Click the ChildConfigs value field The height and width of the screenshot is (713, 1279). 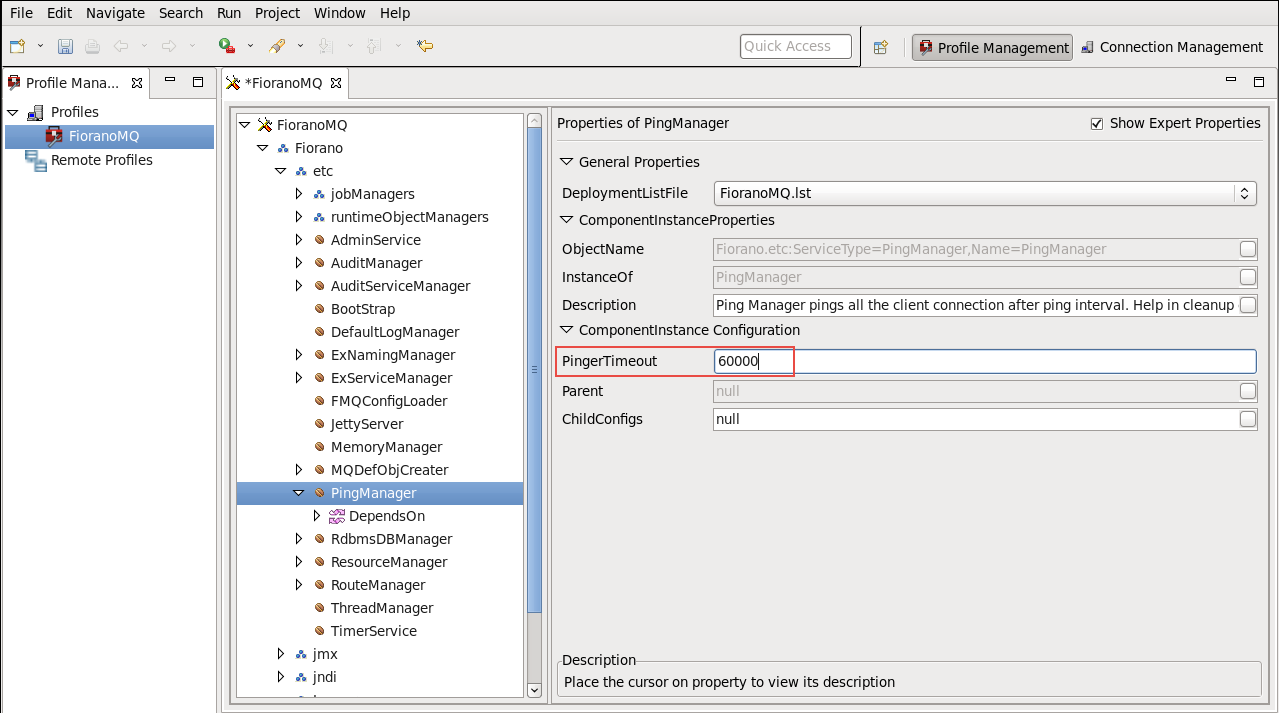point(975,419)
